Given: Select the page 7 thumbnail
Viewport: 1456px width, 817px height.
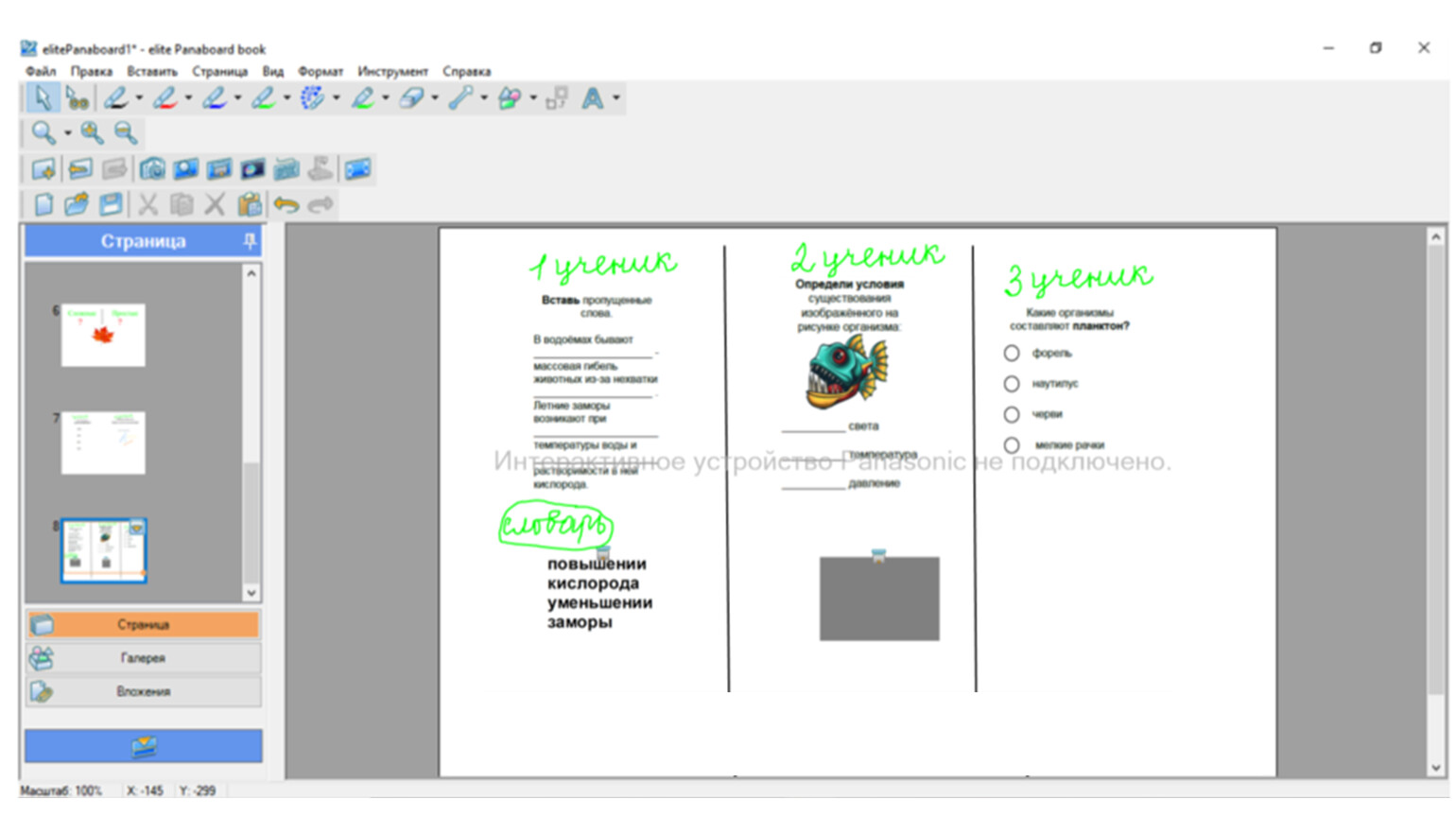Looking at the screenshot, I should point(103,443).
